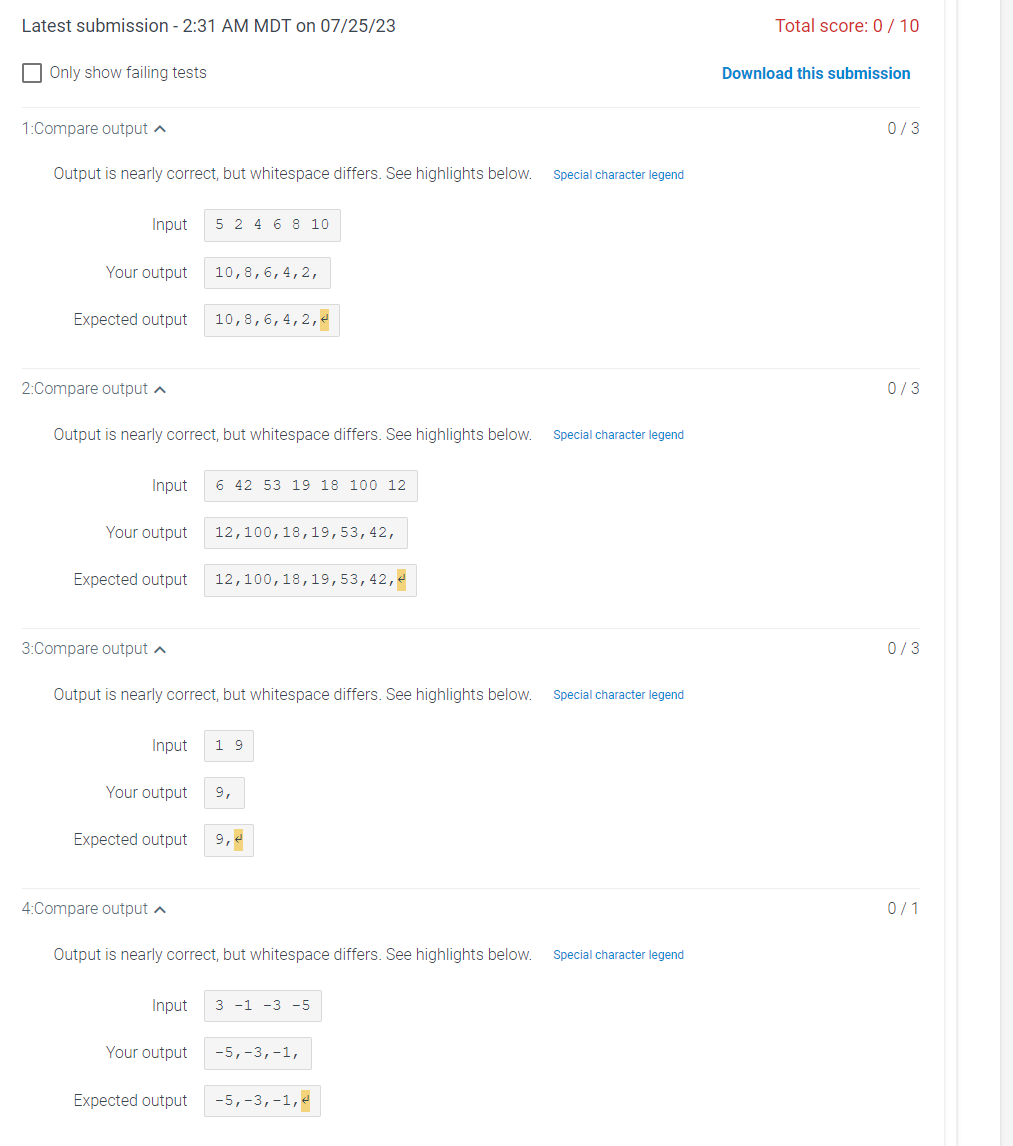Select the highlighted newline in test 3 expected output

pyautogui.click(x=240, y=839)
